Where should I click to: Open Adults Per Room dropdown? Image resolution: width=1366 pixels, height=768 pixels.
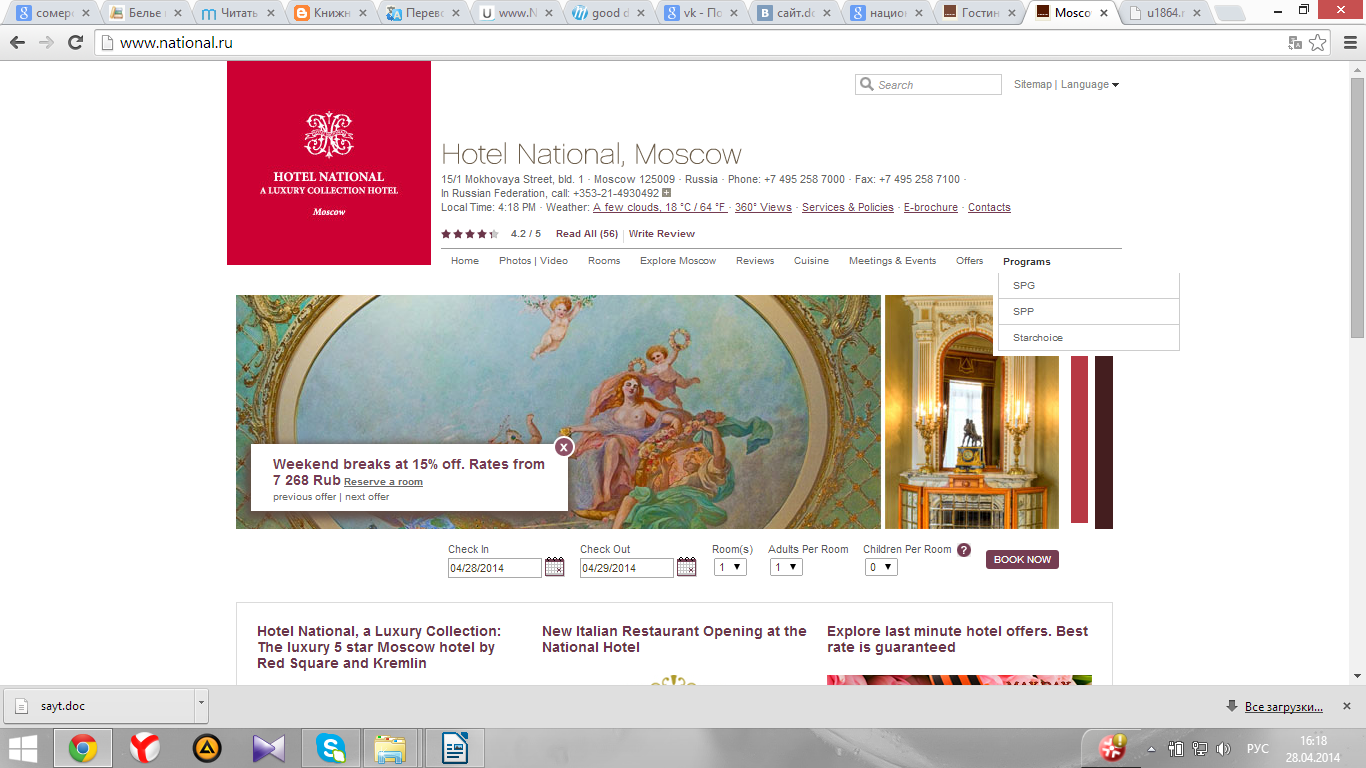coord(786,567)
